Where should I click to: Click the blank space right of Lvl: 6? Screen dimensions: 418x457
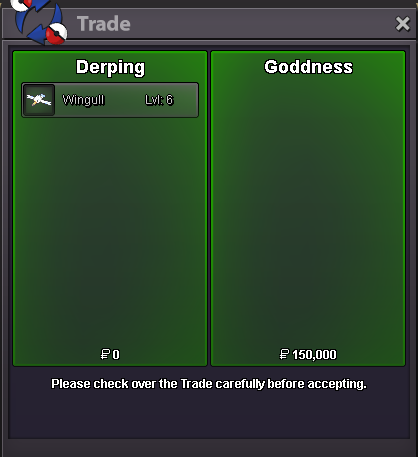(187, 100)
